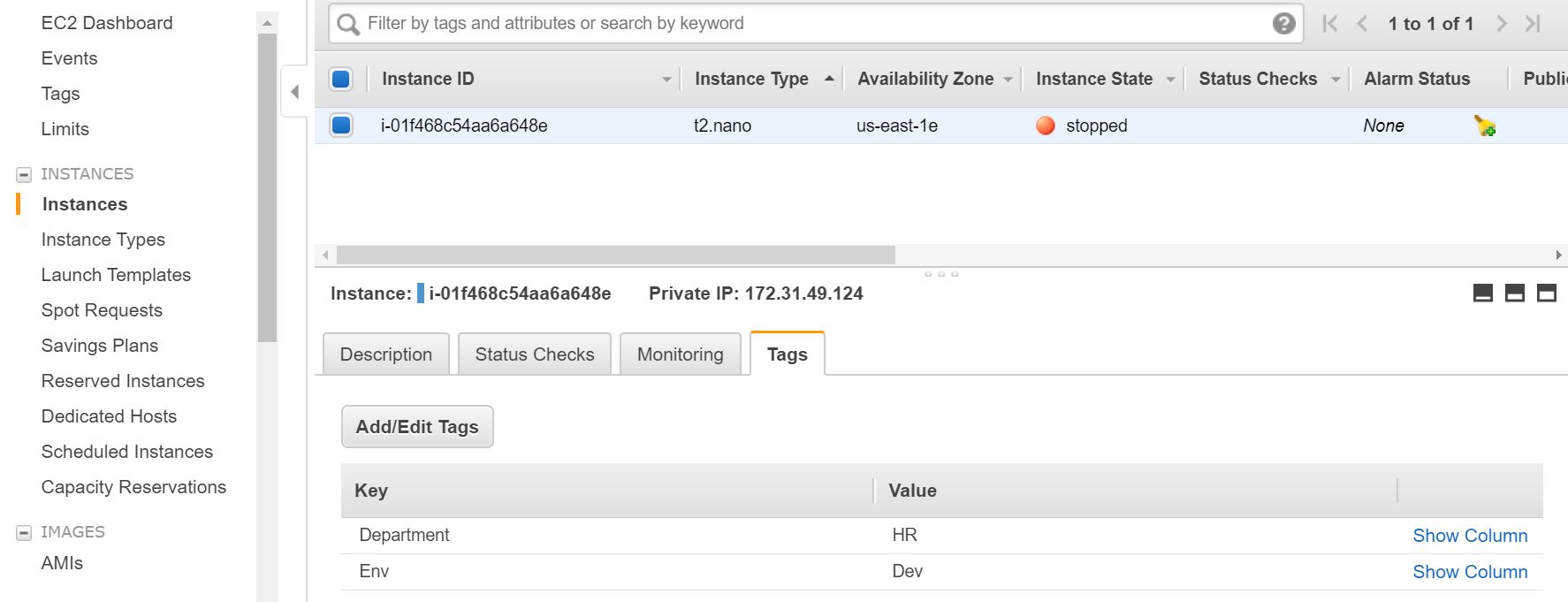Go to the first page of results

(x=1329, y=24)
